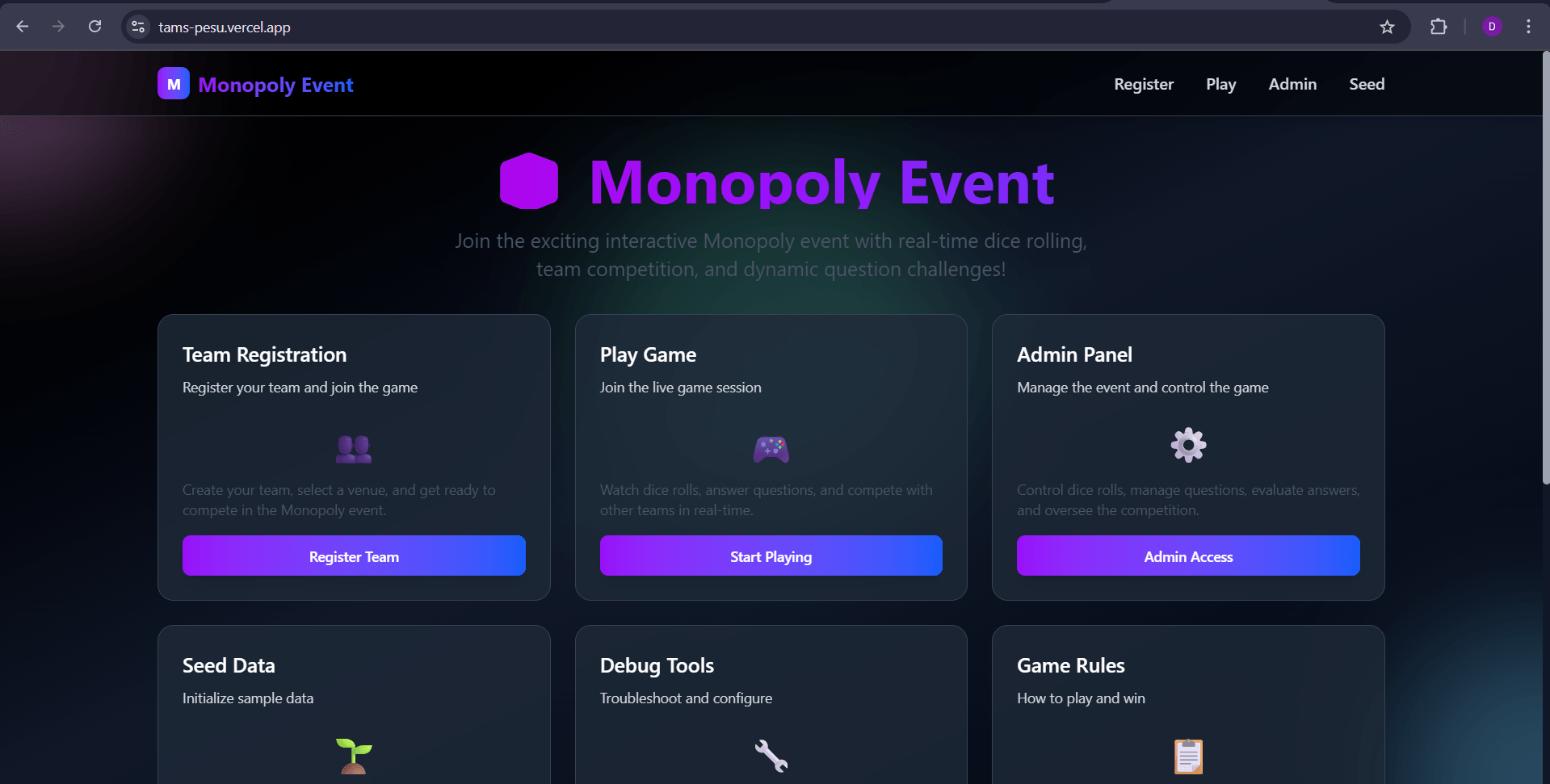The image size is (1550, 784).
Task: Open the Register nav link
Action: 1144,84
